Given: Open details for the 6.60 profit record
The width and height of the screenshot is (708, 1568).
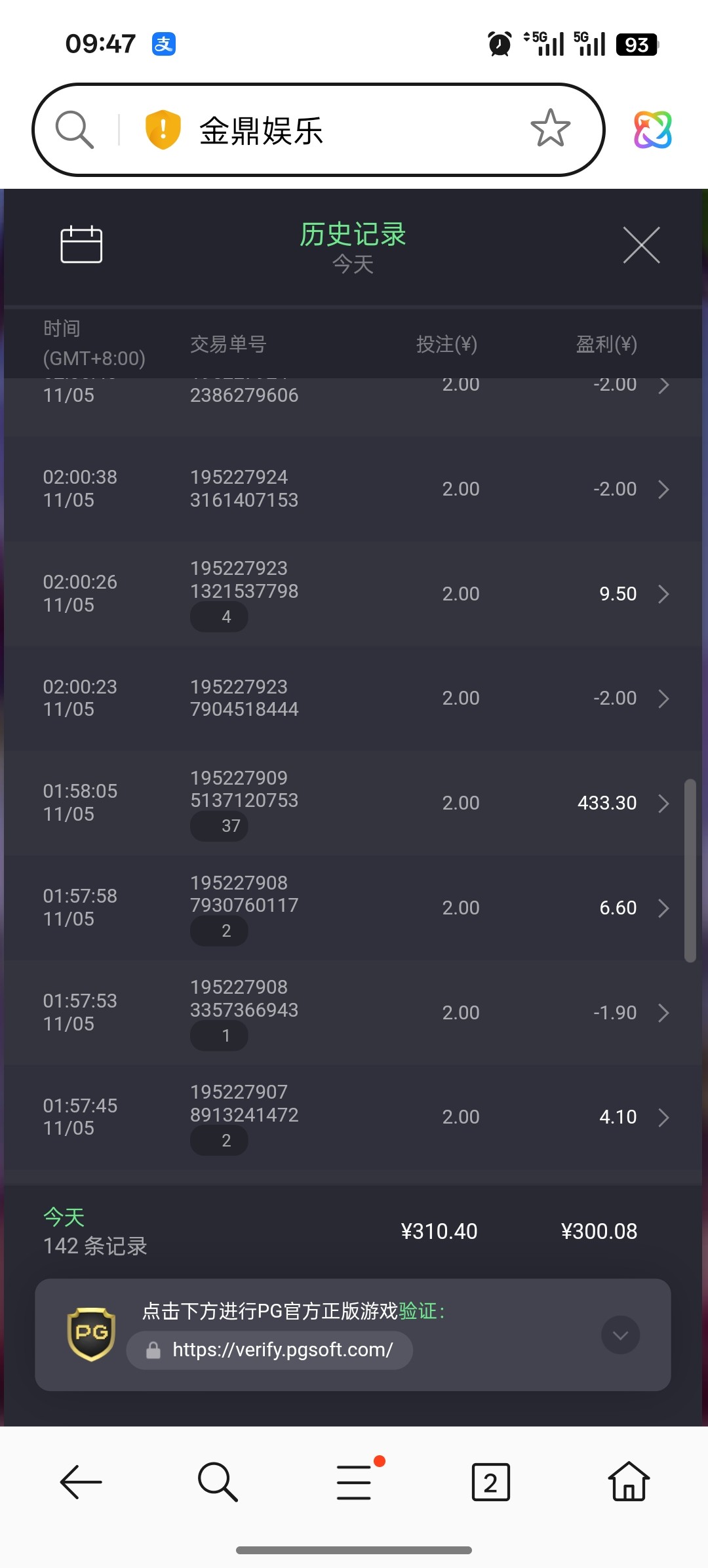Looking at the screenshot, I should coord(663,908).
